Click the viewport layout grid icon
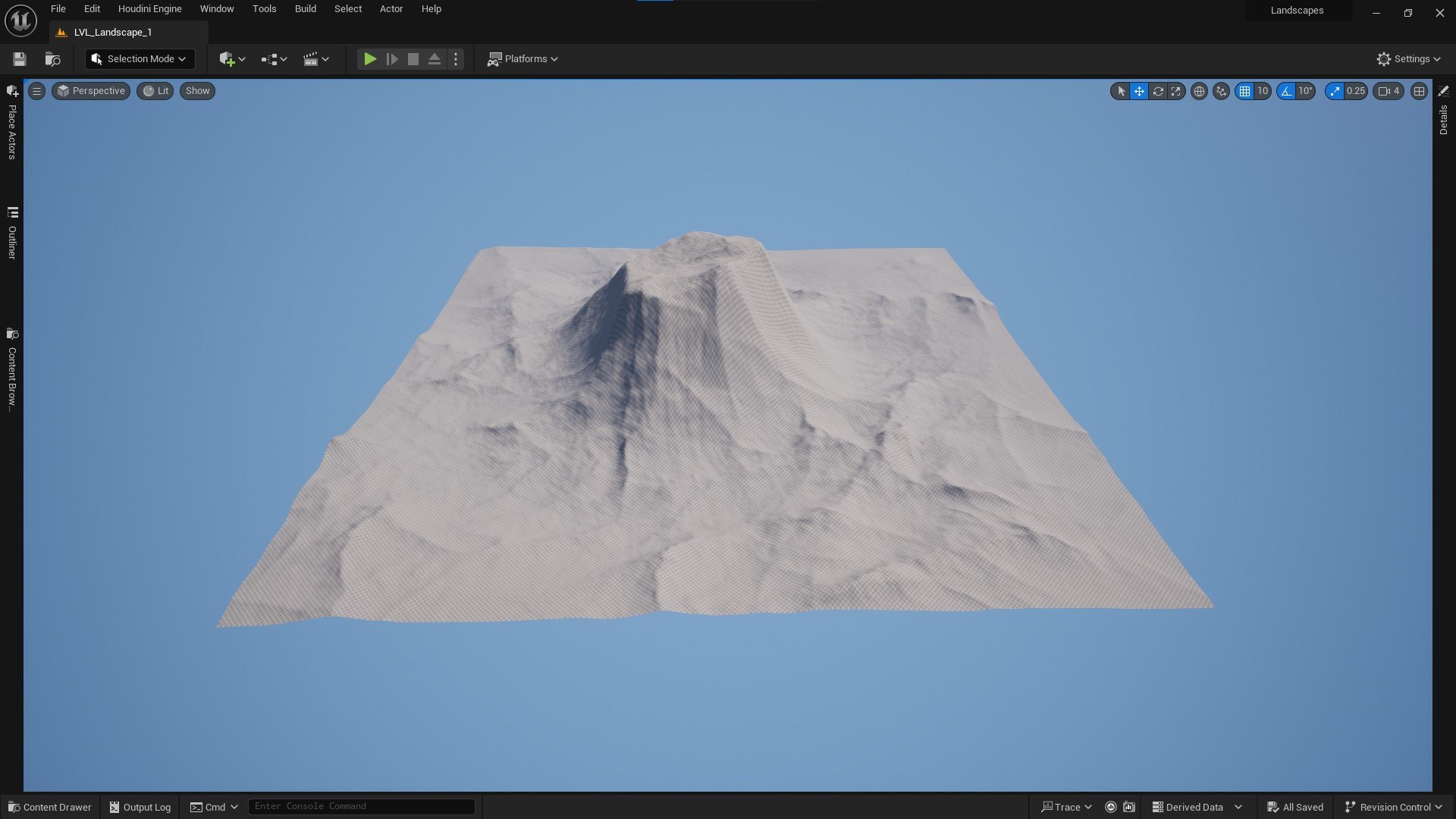 click(x=1419, y=91)
